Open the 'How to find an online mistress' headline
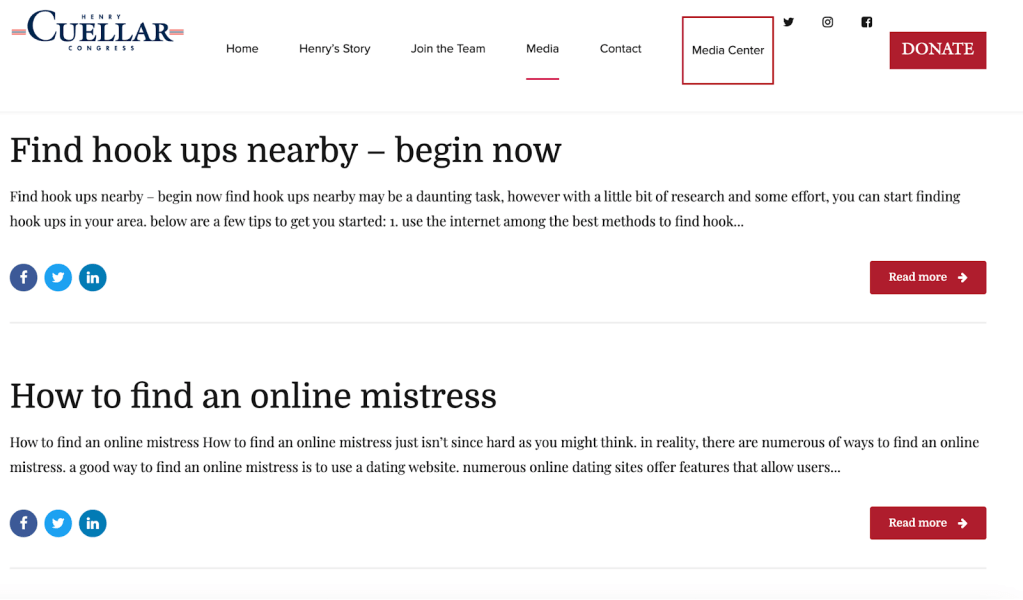Screen dimensions: 1023x600 (253, 396)
